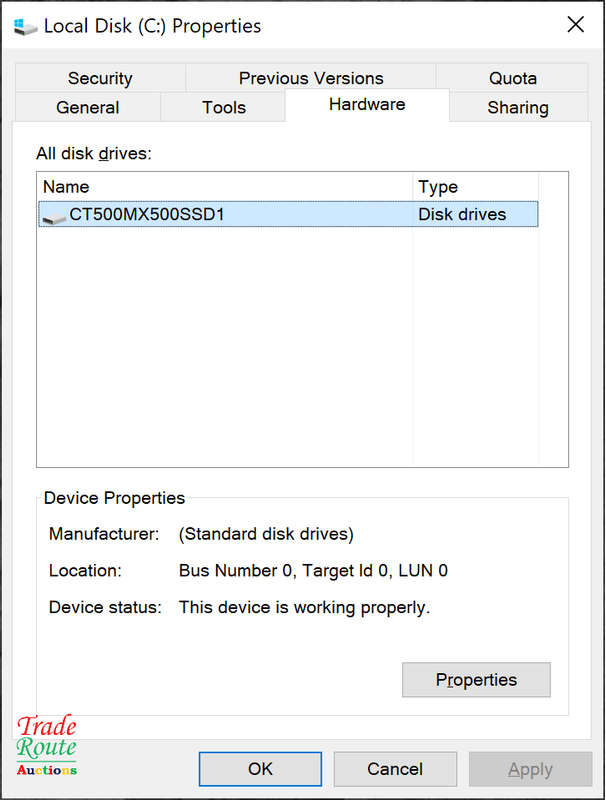The image size is (606, 800).
Task: Close the Local Disk Properties dialog
Action: point(575,24)
